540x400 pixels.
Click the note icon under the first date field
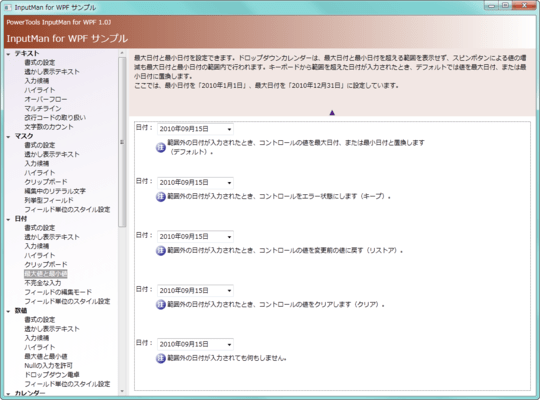pyautogui.click(x=161, y=147)
